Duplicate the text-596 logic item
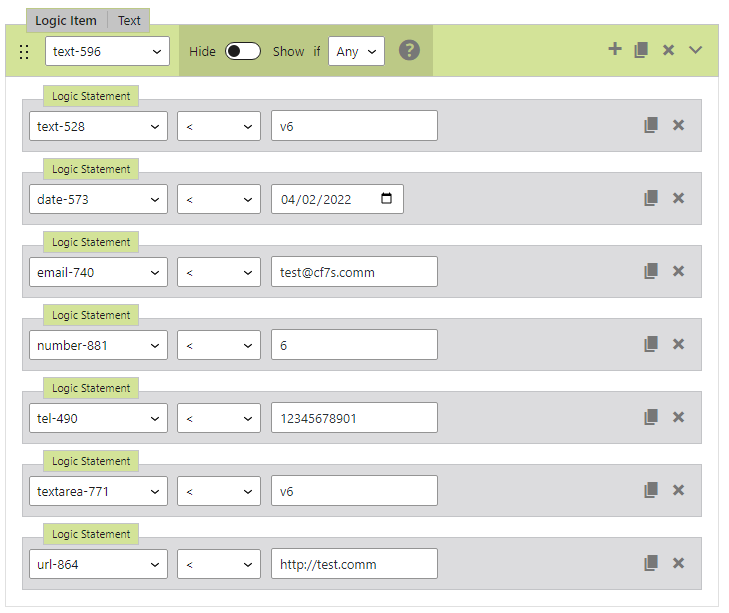Screen dimensions: 729x613 (x=642, y=49)
